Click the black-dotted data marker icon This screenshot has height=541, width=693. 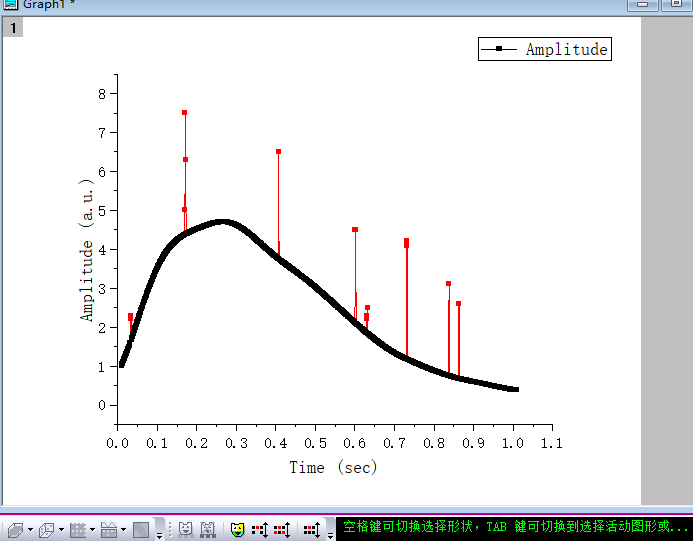pos(312,529)
